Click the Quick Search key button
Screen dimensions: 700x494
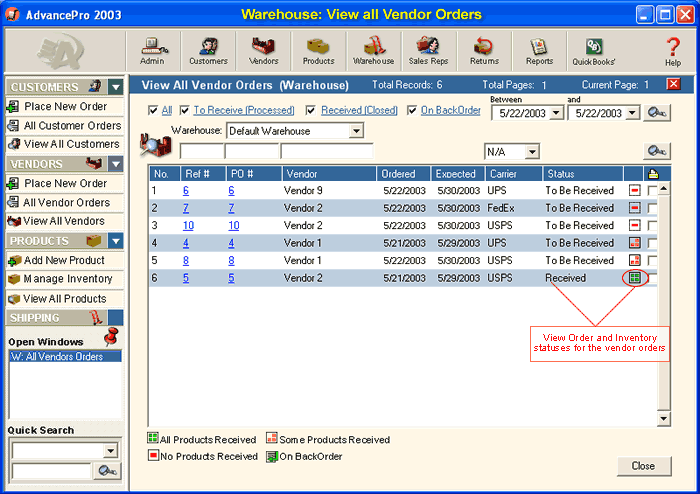point(108,471)
